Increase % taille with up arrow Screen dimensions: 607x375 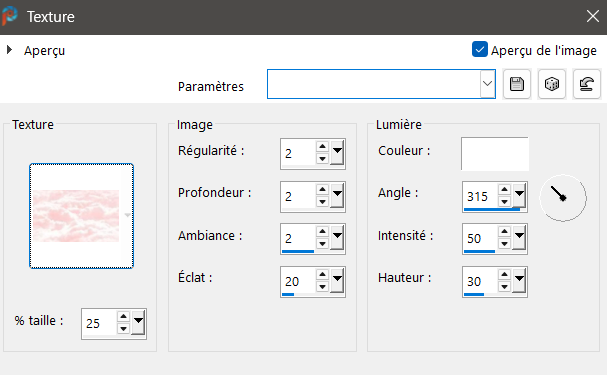[x=123, y=317]
